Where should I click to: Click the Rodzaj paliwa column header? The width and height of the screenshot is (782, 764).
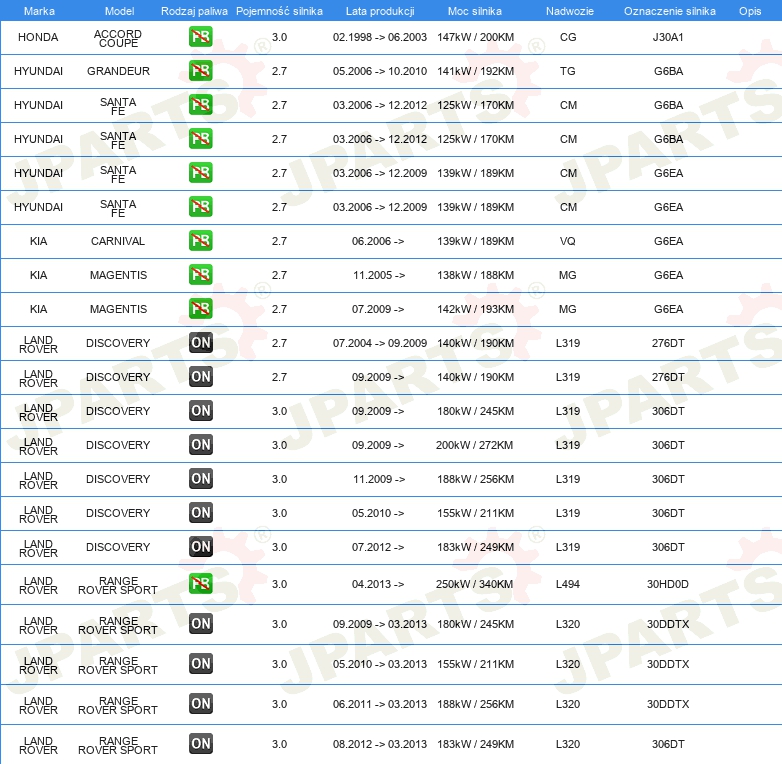click(x=194, y=11)
